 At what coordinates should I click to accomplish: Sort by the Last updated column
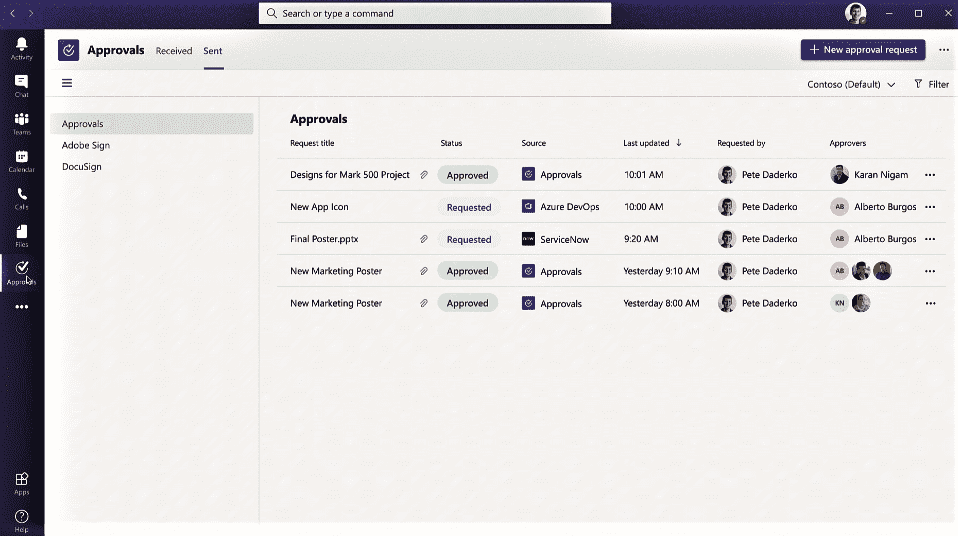[652, 143]
